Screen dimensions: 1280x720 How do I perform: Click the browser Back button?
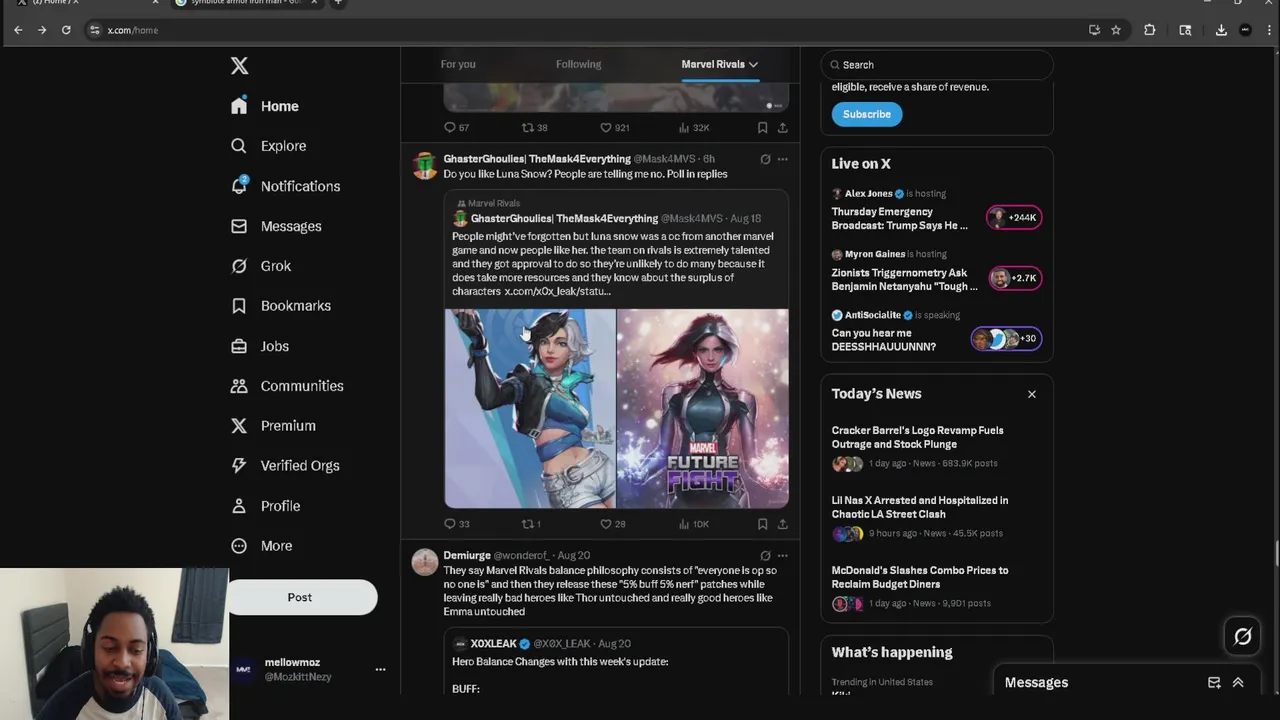[x=18, y=30]
